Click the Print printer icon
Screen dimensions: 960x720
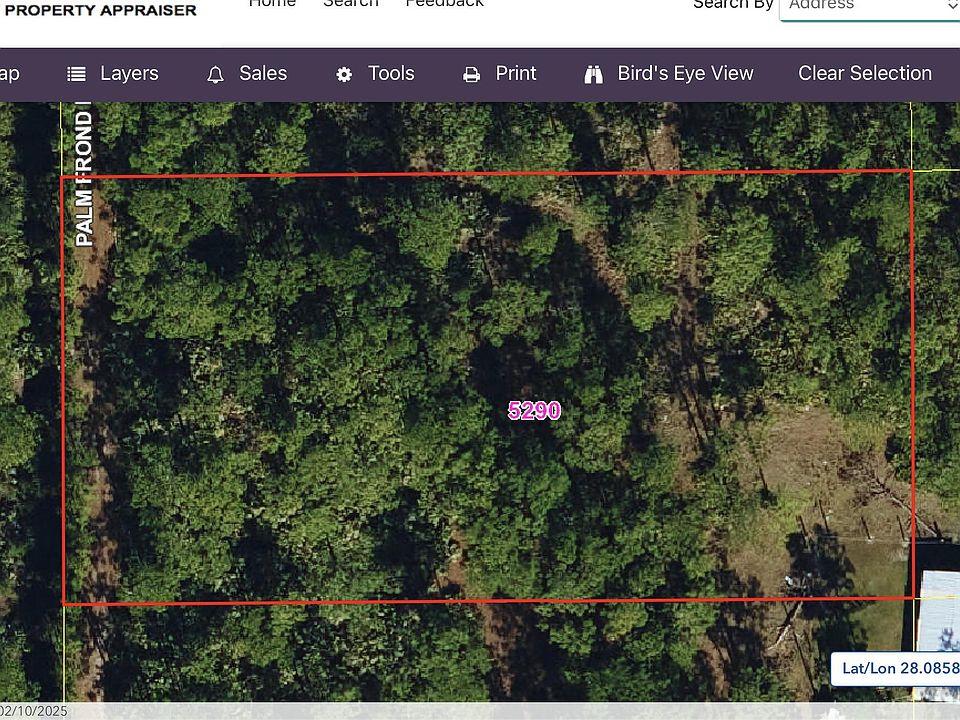[471, 75]
